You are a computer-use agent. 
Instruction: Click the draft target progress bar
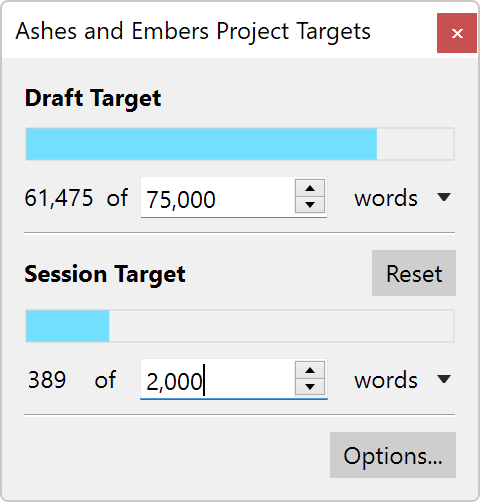pos(240,144)
